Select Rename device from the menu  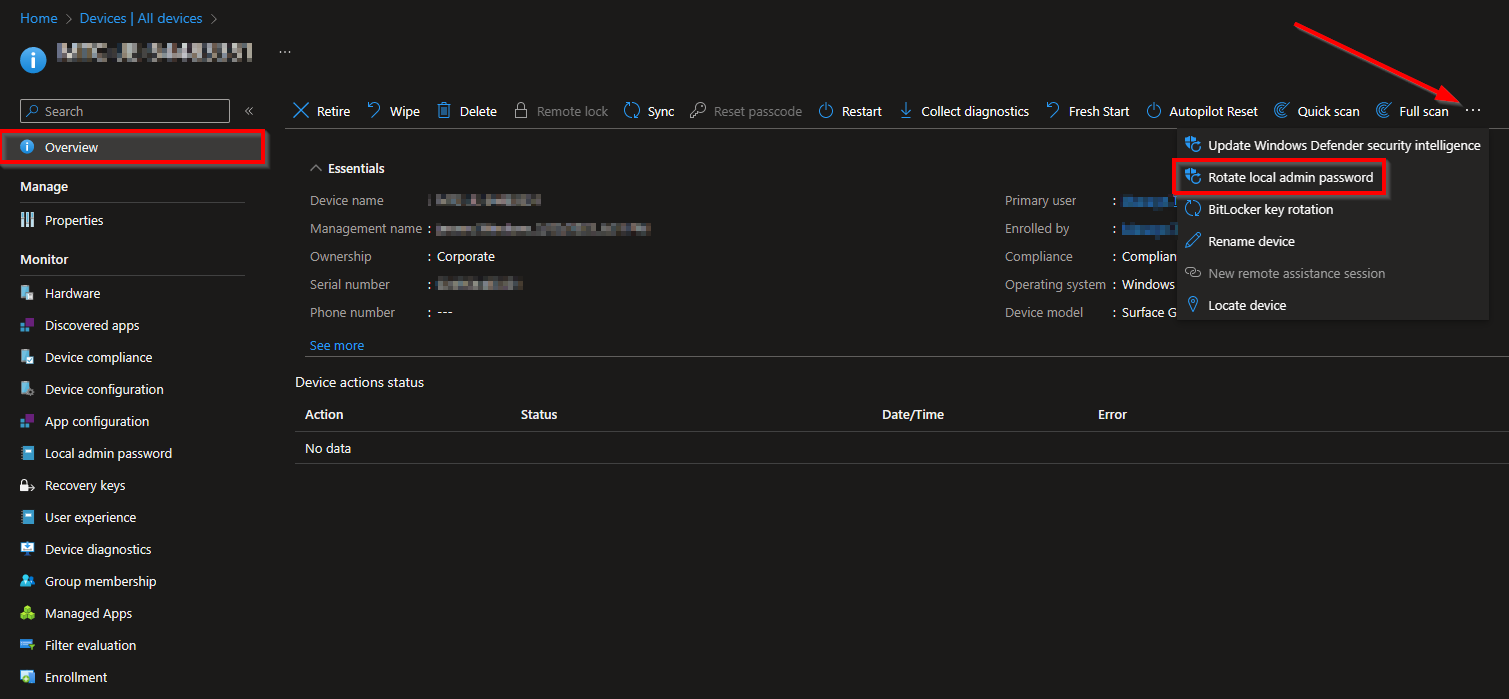pyautogui.click(x=1249, y=241)
